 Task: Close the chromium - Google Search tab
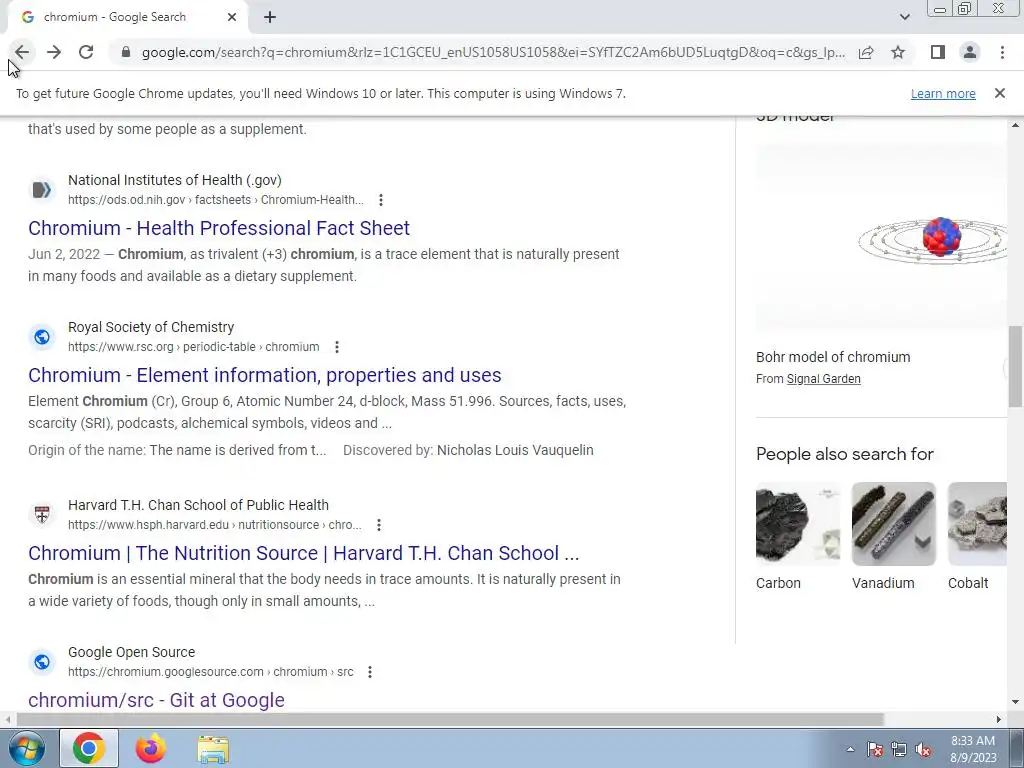tap(232, 18)
